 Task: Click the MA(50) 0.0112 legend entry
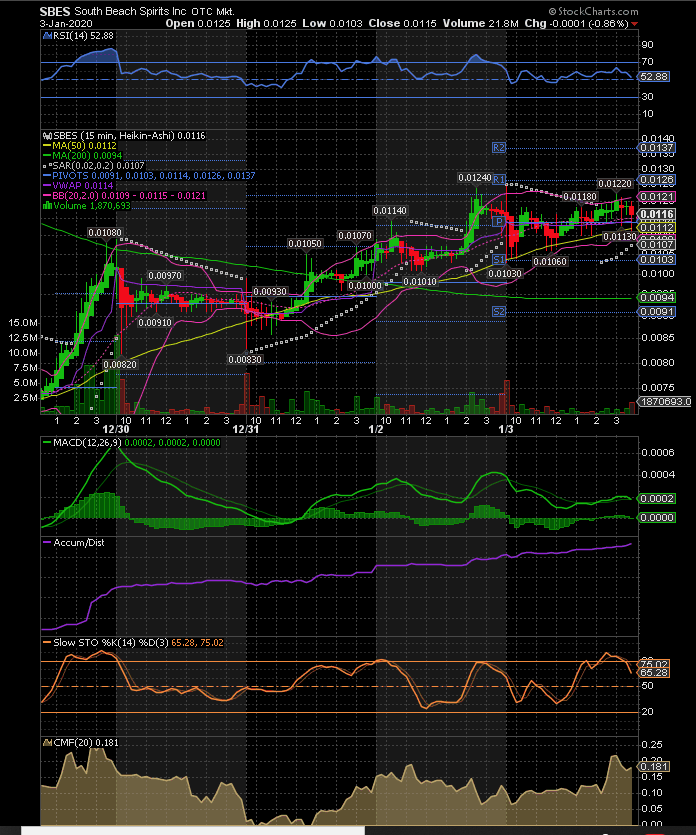(x=79, y=145)
